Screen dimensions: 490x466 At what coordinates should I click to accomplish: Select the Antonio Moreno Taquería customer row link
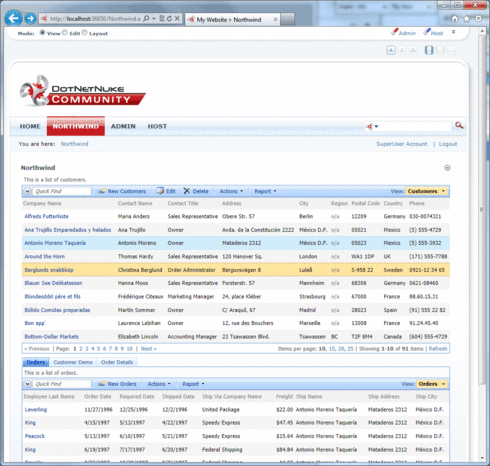coord(55,243)
